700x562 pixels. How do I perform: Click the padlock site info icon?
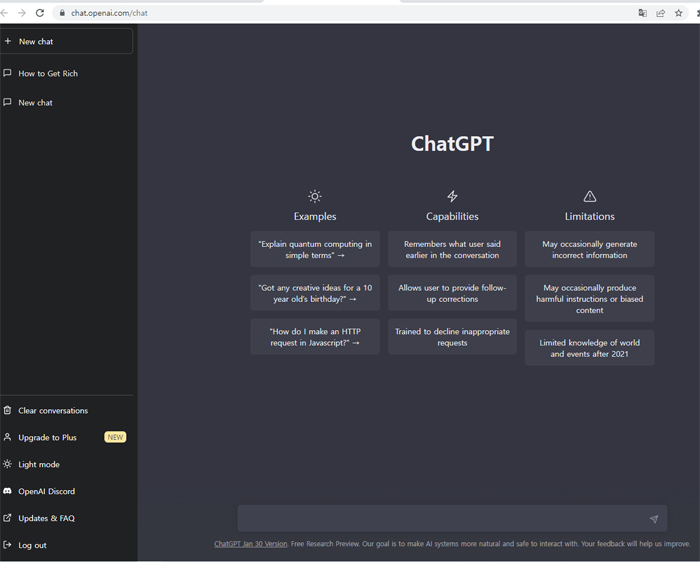62,13
